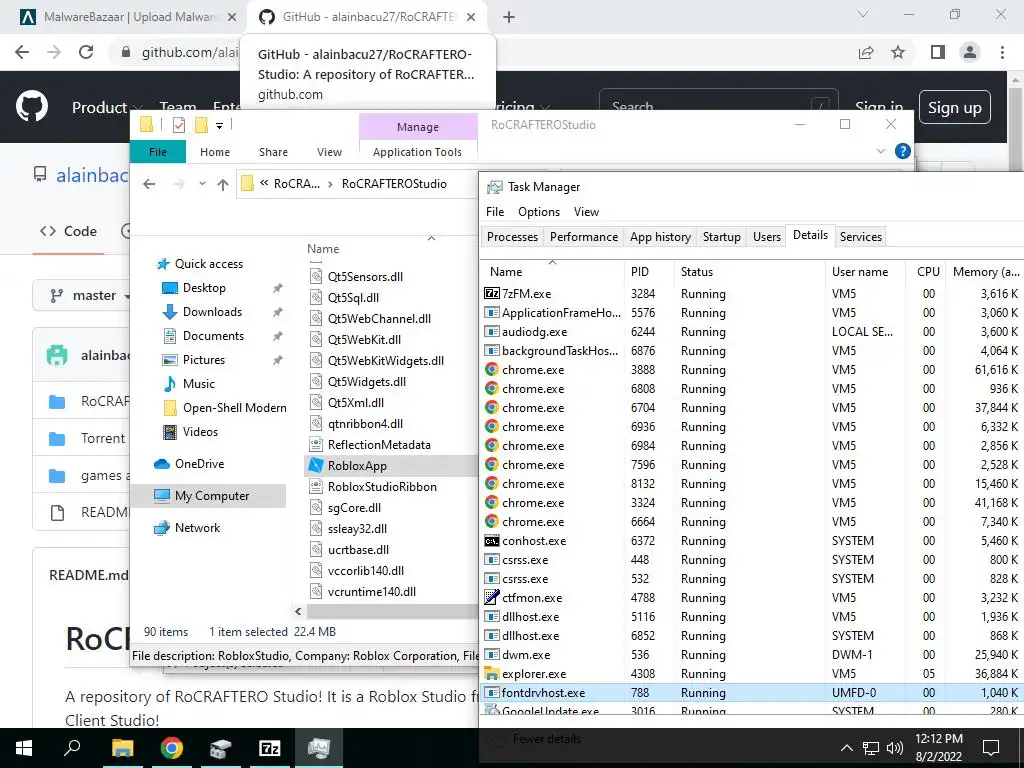
Task: Click Sign in link on GitHub
Action: click(x=879, y=107)
